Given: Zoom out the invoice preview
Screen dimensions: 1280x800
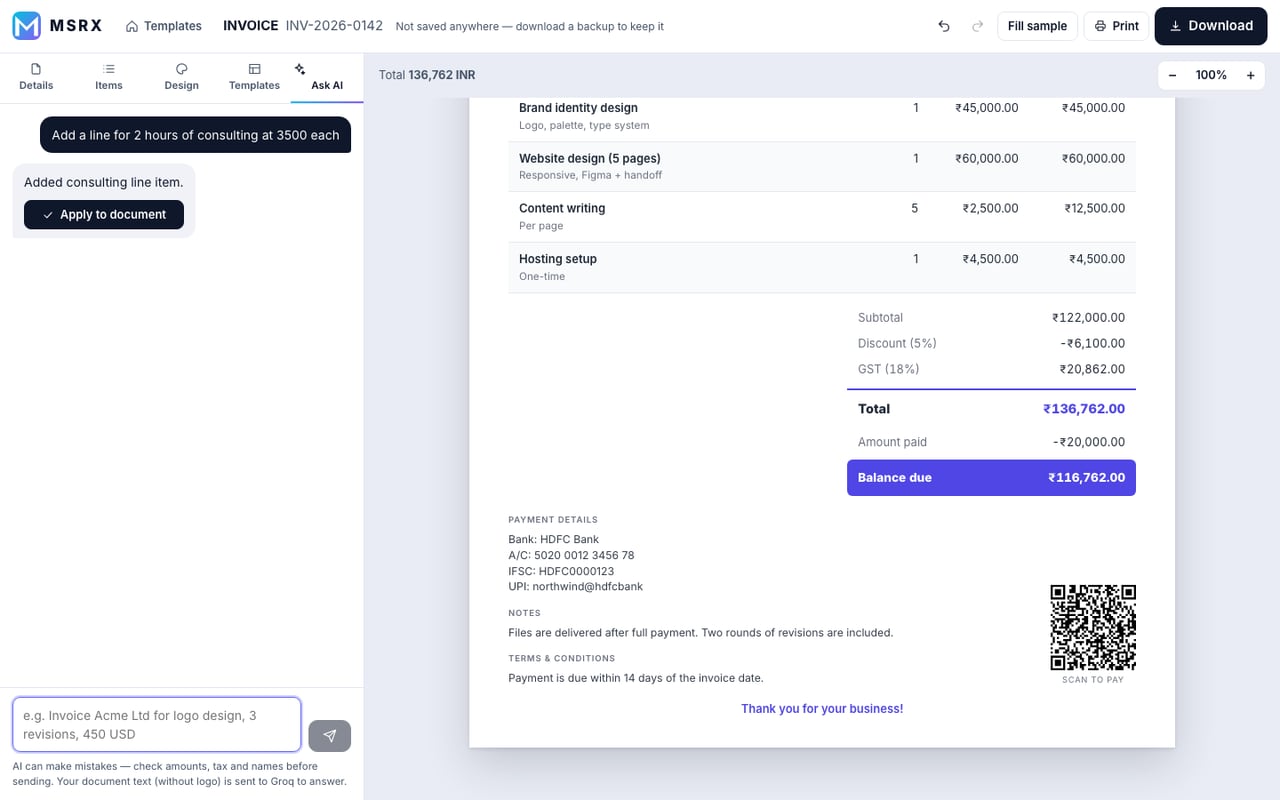Looking at the screenshot, I should point(1172,75).
